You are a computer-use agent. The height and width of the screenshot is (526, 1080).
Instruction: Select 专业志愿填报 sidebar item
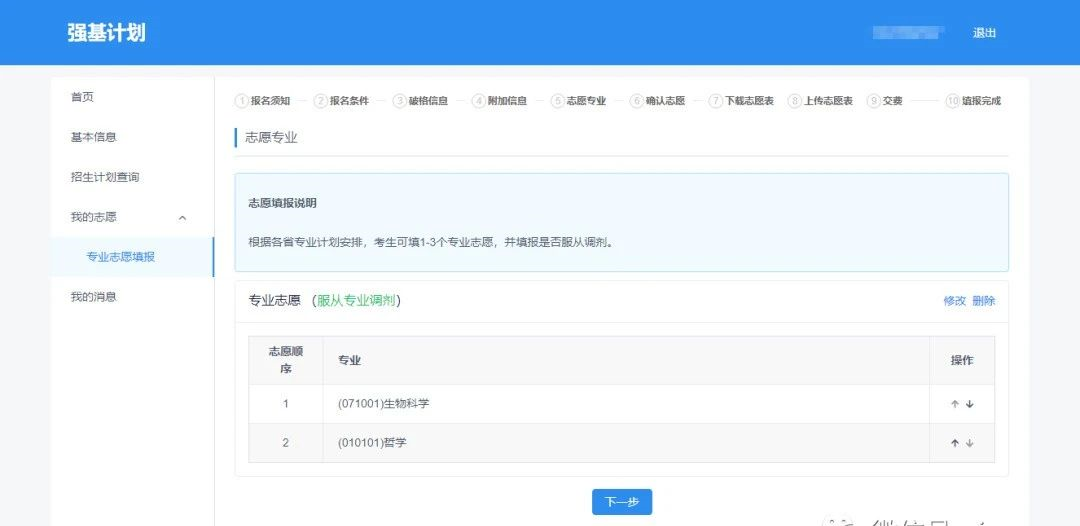[x=132, y=257]
